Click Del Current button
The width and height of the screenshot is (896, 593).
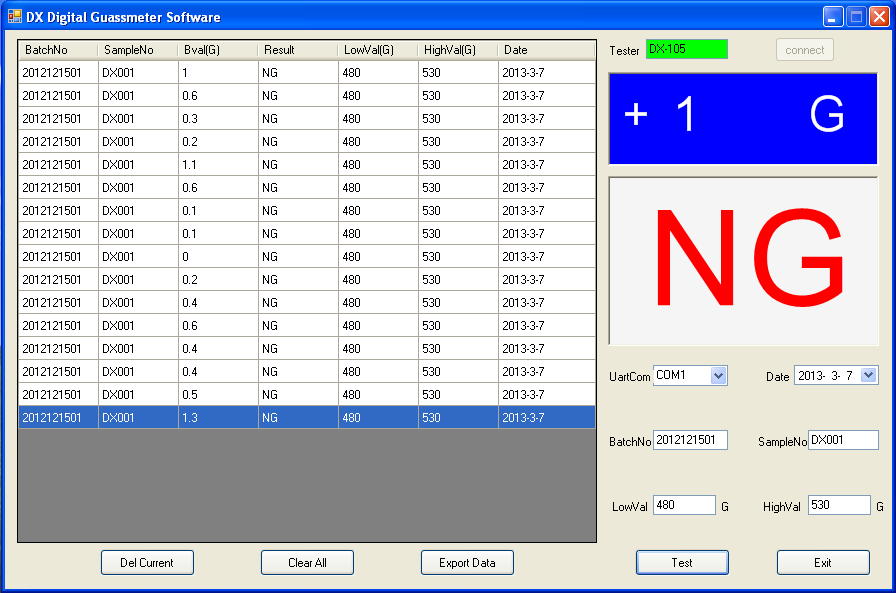click(147, 563)
